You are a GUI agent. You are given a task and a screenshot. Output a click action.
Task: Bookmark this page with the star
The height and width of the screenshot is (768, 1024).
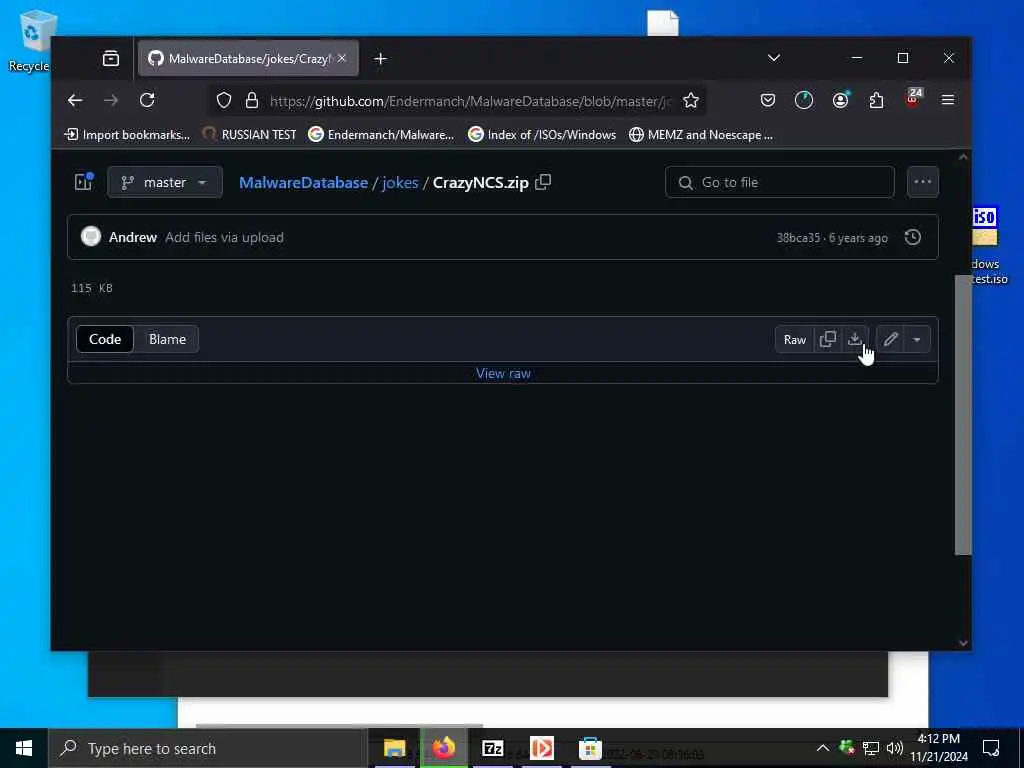pos(690,101)
